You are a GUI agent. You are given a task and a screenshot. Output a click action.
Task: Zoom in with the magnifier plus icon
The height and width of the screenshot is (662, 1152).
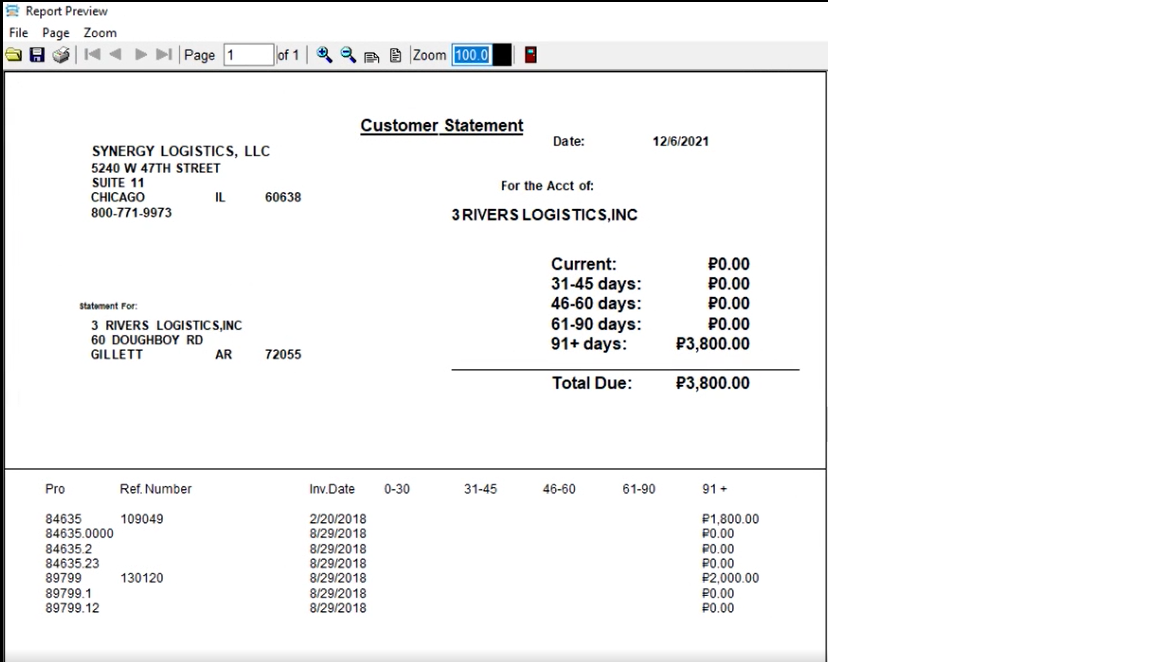[324, 55]
